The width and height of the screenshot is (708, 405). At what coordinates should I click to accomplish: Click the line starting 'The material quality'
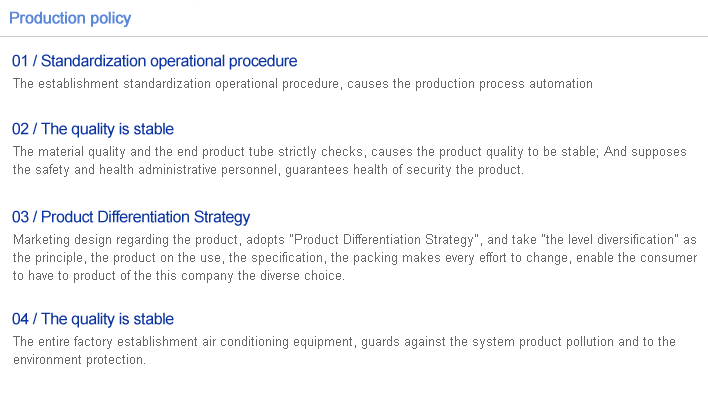click(x=349, y=152)
